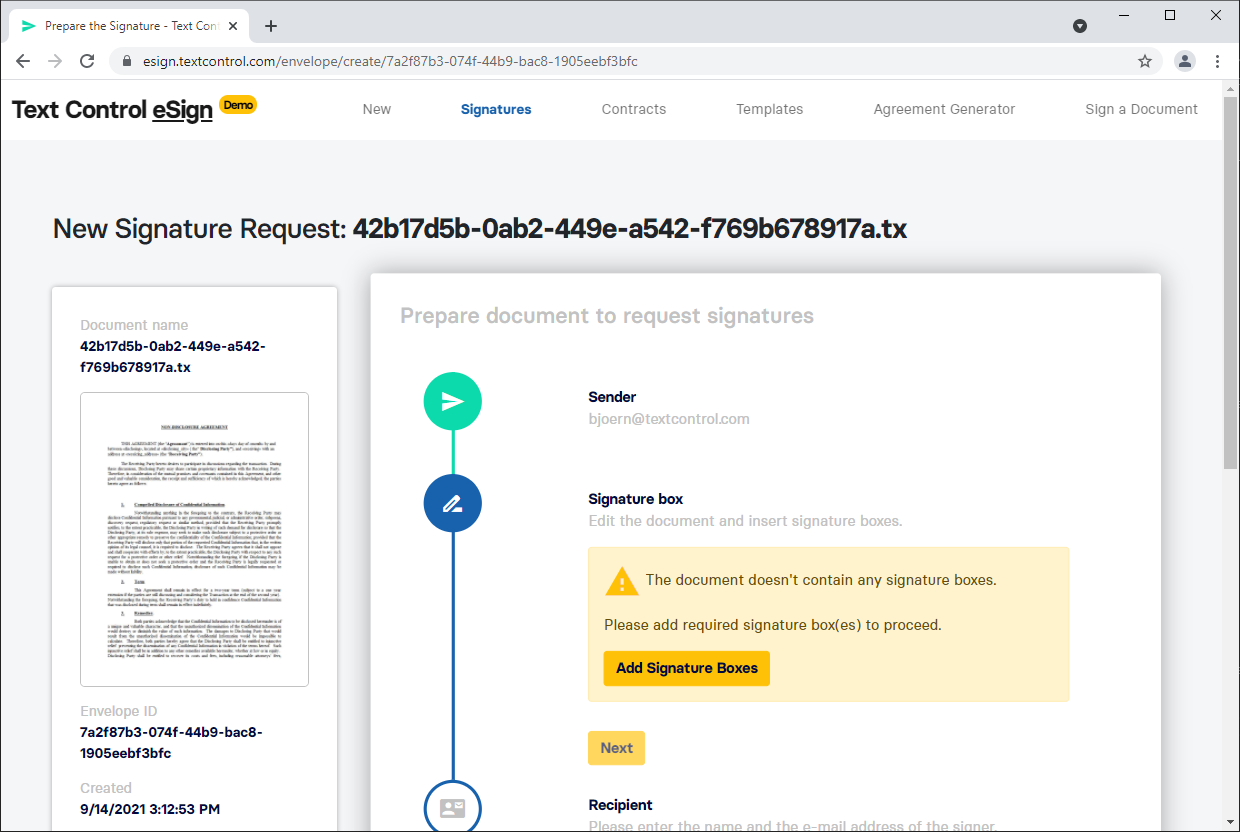Click the New Signature Request page heading
Screen dimensions: 1240x832
click(x=480, y=229)
